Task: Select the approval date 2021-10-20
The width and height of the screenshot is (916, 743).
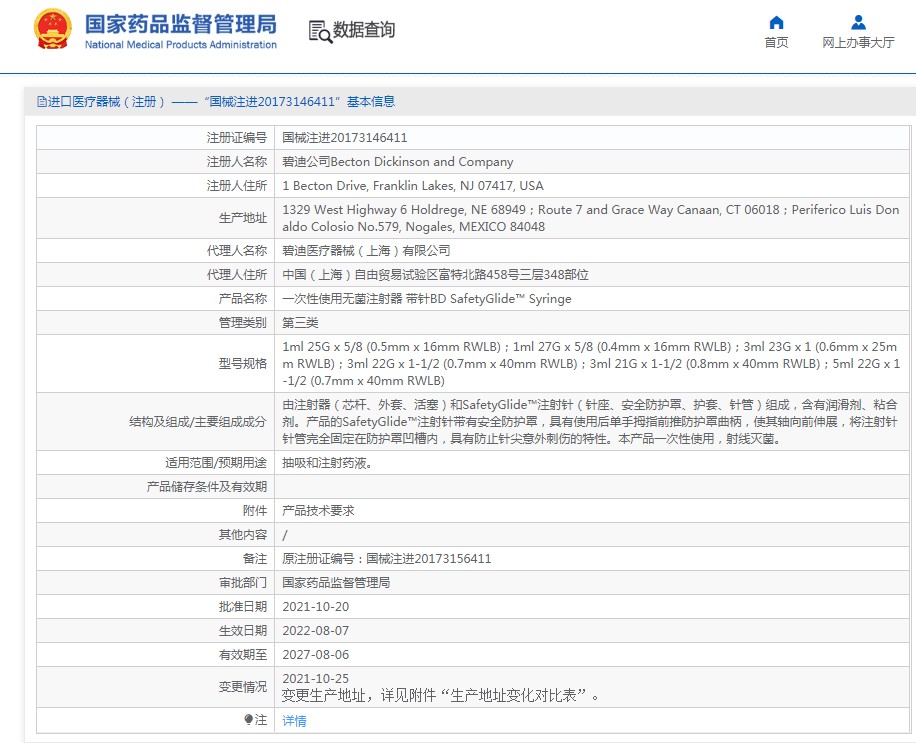Action: click(x=315, y=607)
